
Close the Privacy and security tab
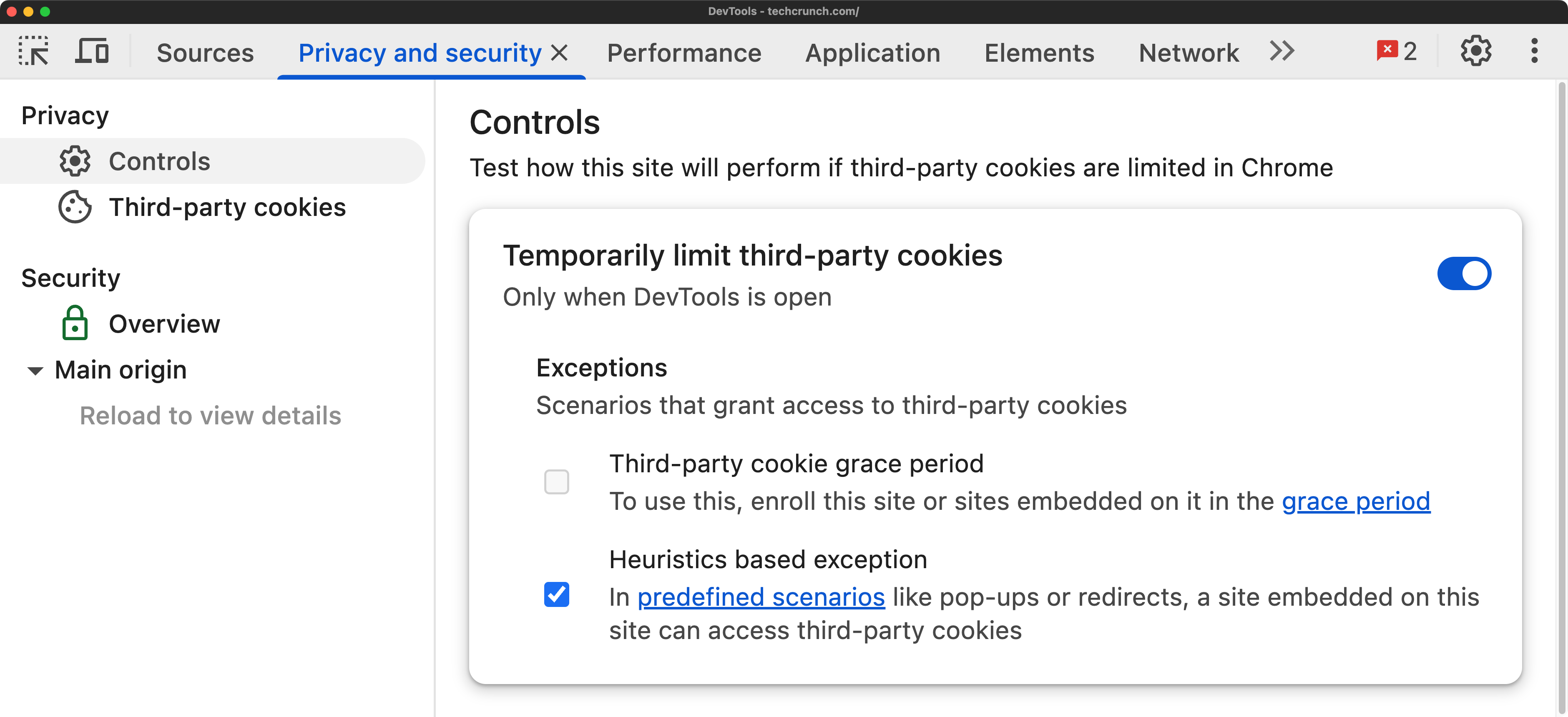coord(559,53)
